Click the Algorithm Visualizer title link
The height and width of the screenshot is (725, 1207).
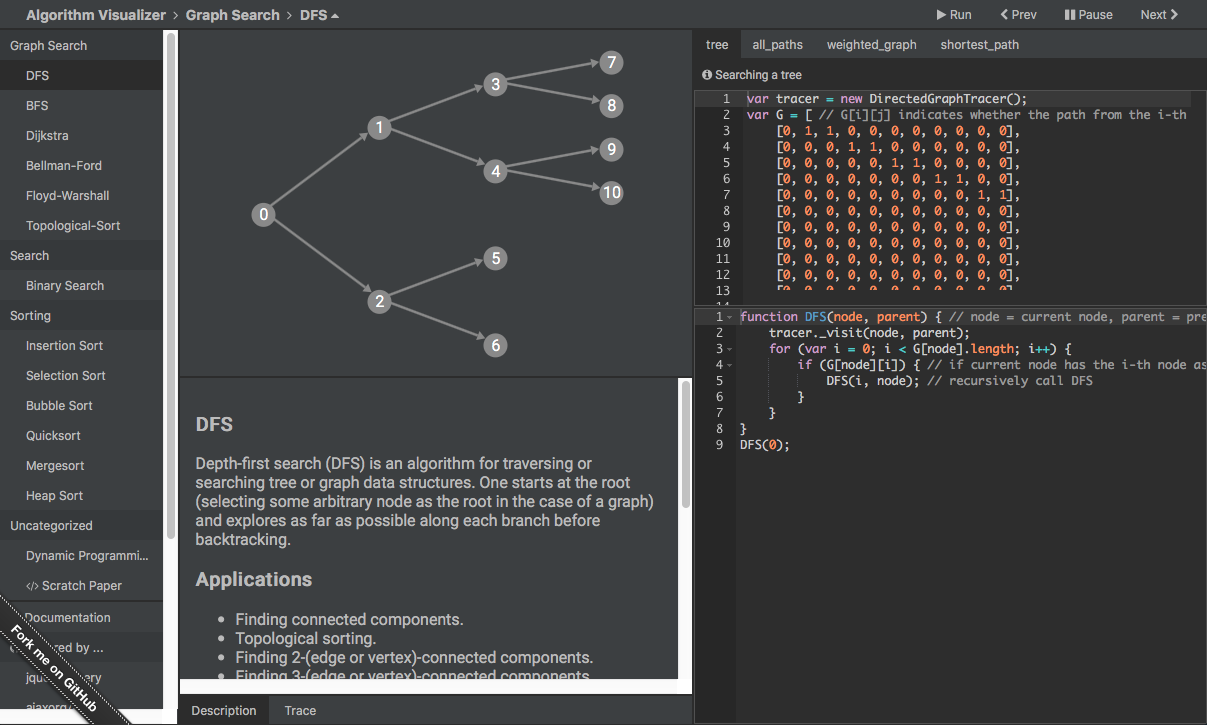(96, 15)
